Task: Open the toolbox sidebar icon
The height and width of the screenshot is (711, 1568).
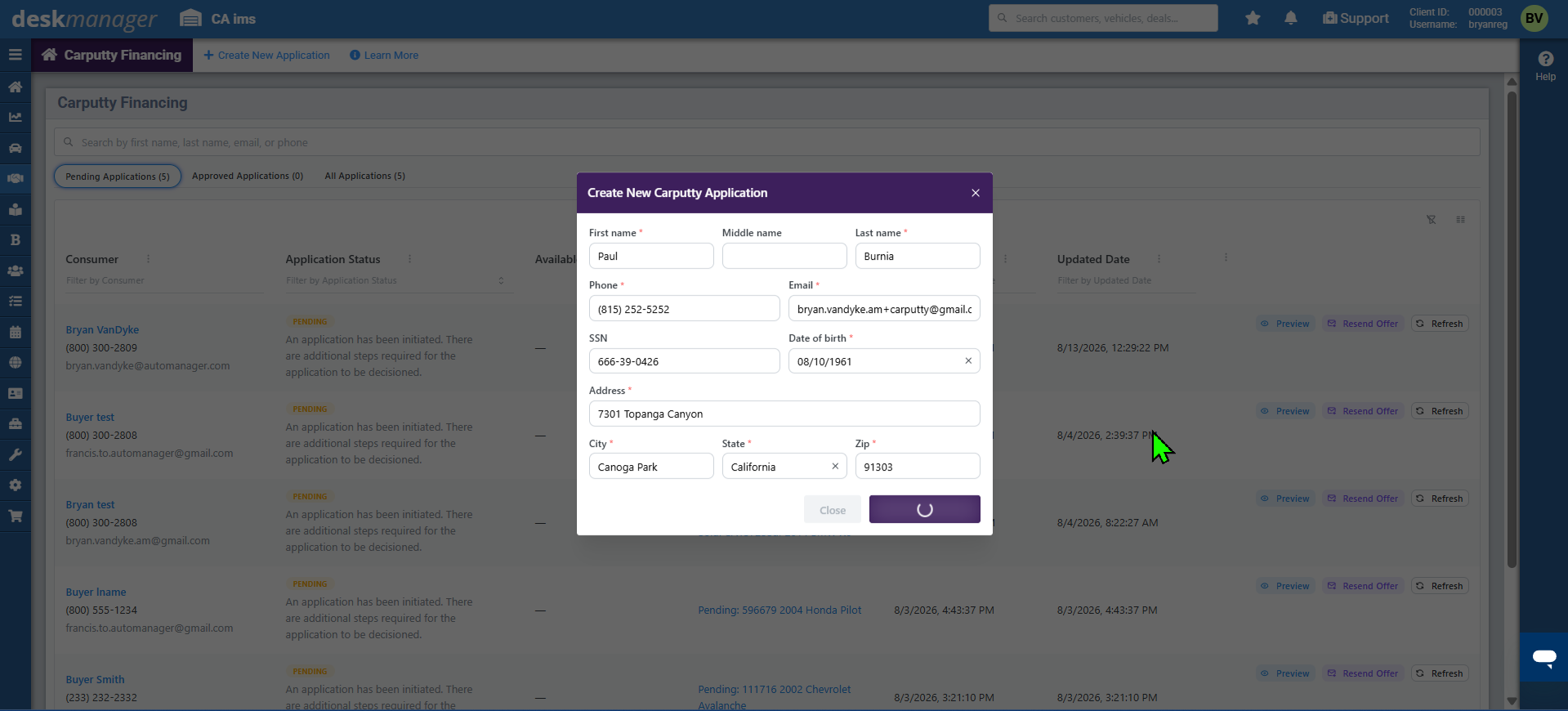Action: pos(15,423)
